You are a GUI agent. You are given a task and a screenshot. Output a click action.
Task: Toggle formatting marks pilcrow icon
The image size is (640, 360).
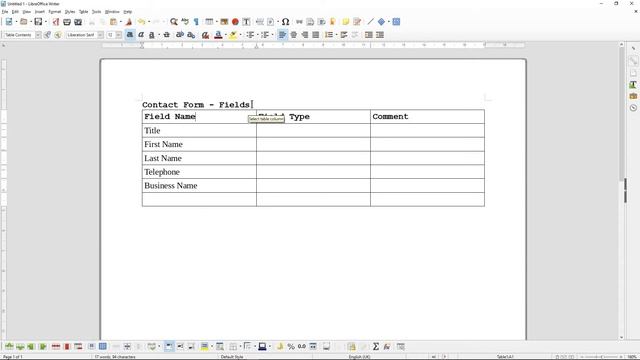(x=196, y=22)
